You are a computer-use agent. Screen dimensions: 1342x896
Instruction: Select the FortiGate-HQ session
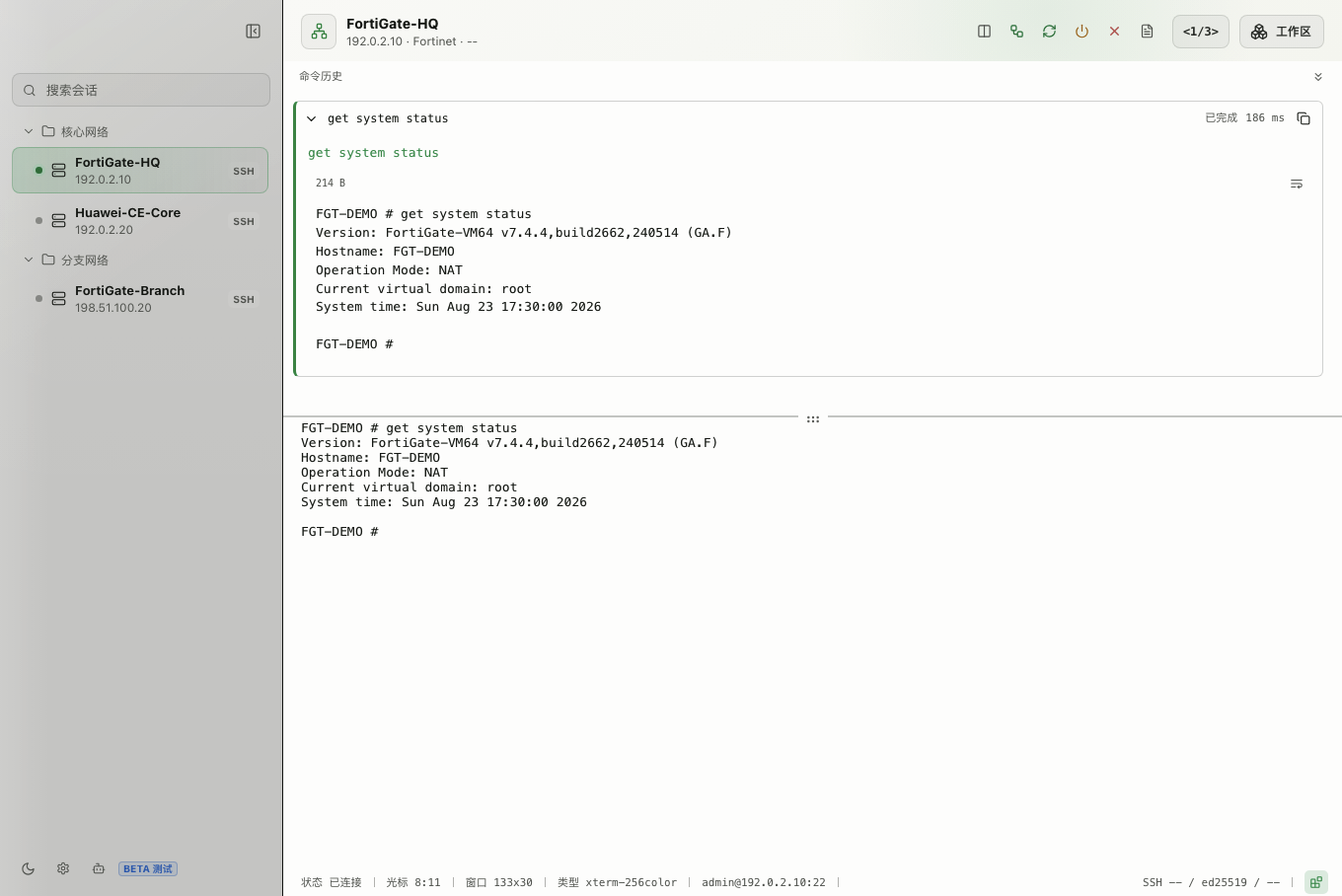tap(140, 171)
